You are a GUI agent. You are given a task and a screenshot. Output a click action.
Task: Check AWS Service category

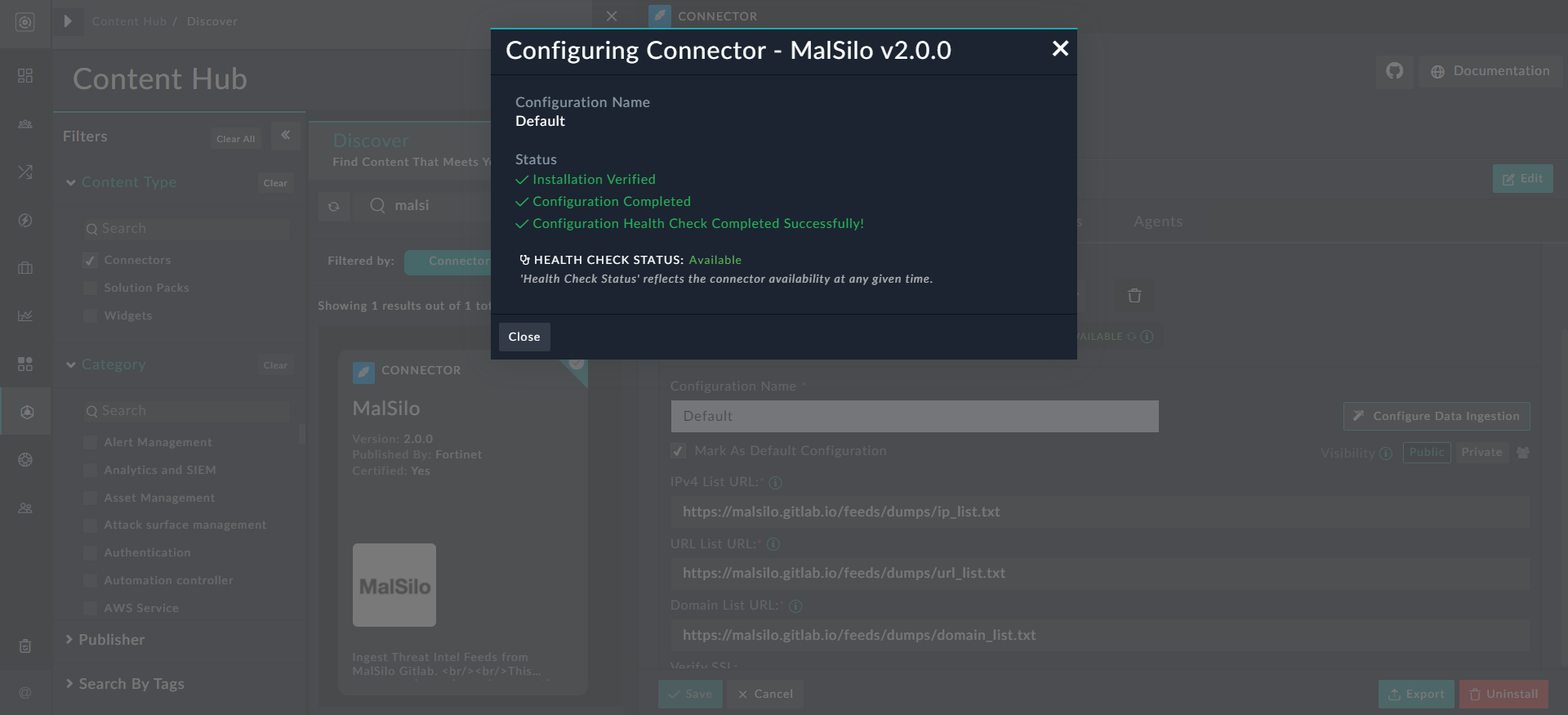91,608
